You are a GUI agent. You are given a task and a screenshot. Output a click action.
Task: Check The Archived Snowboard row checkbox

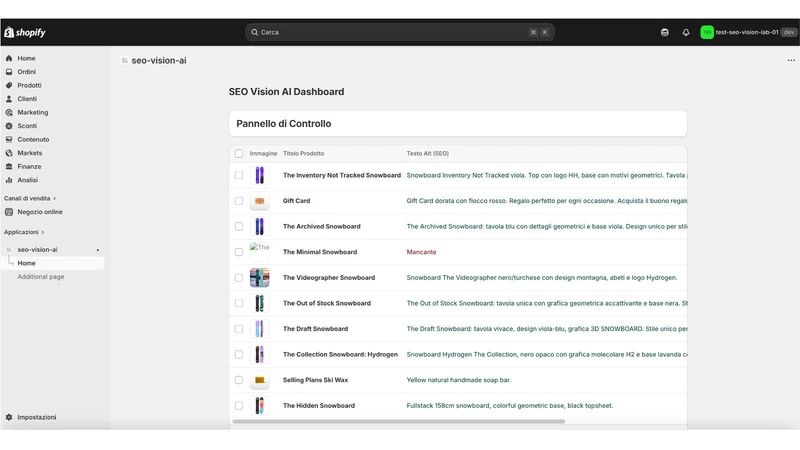(x=239, y=227)
